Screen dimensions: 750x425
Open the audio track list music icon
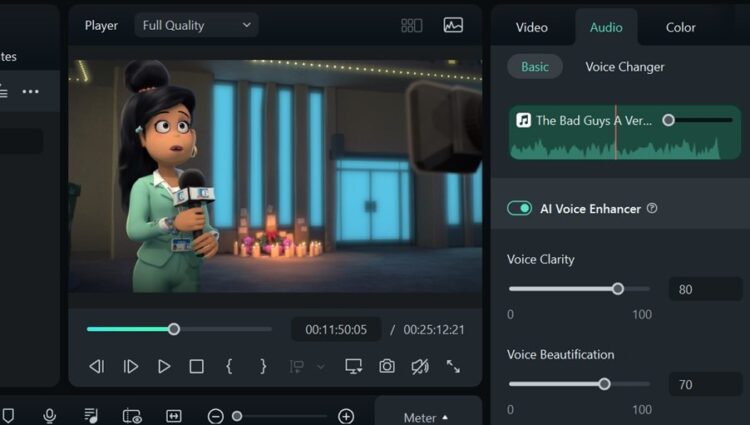pyautogui.click(x=91, y=416)
